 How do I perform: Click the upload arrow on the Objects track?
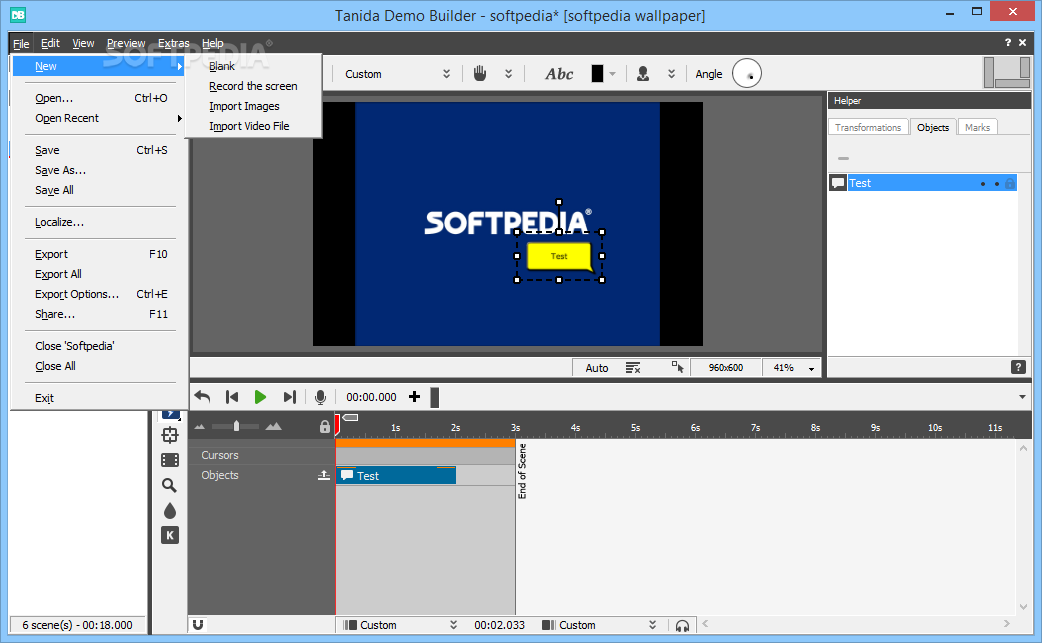[324, 475]
